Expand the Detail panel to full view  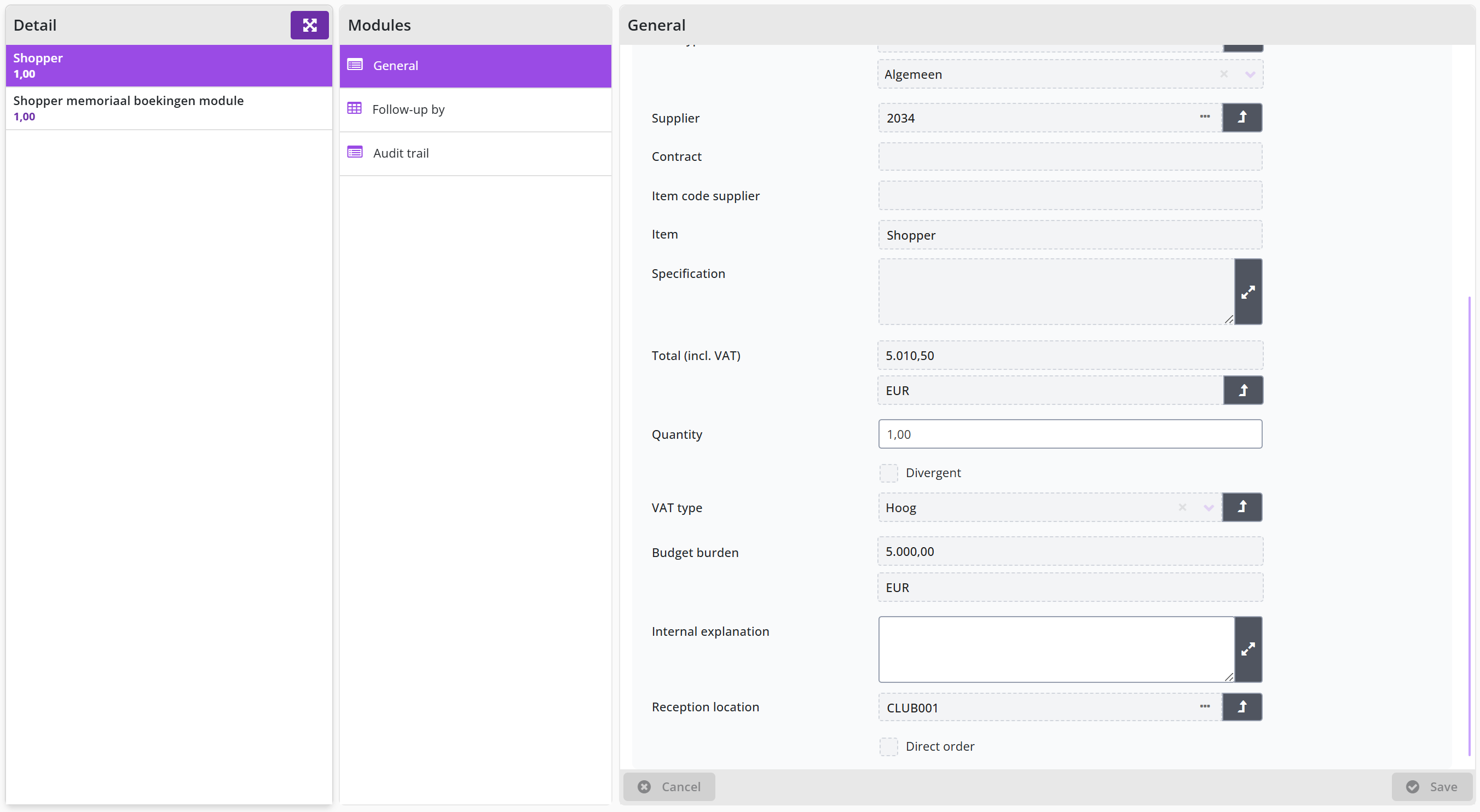point(309,25)
